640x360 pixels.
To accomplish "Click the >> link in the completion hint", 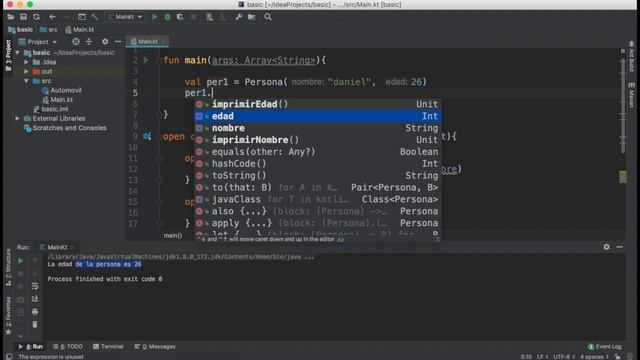I will point(340,240).
